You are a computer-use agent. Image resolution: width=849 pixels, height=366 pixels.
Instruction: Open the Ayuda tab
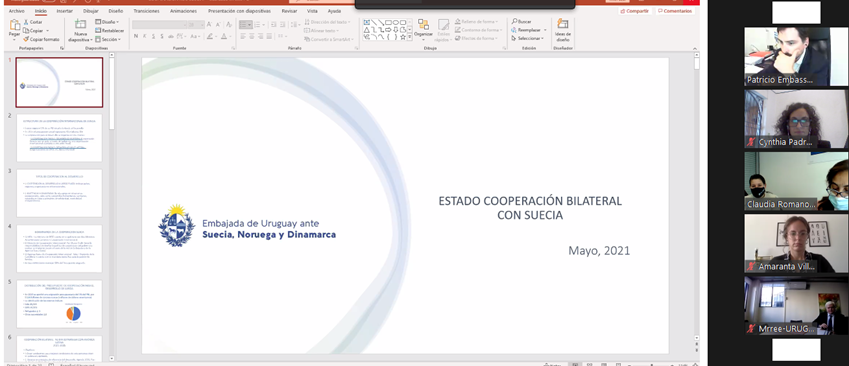[x=334, y=11]
